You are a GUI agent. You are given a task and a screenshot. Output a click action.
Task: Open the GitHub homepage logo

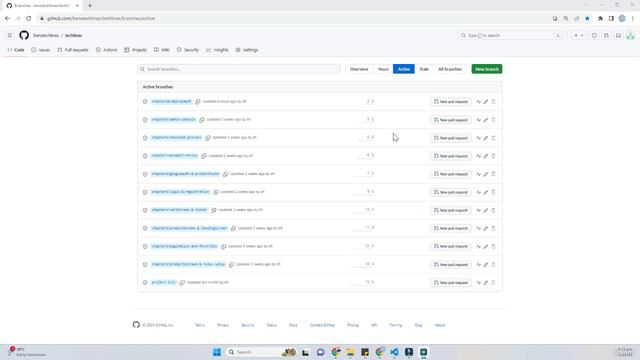24,35
